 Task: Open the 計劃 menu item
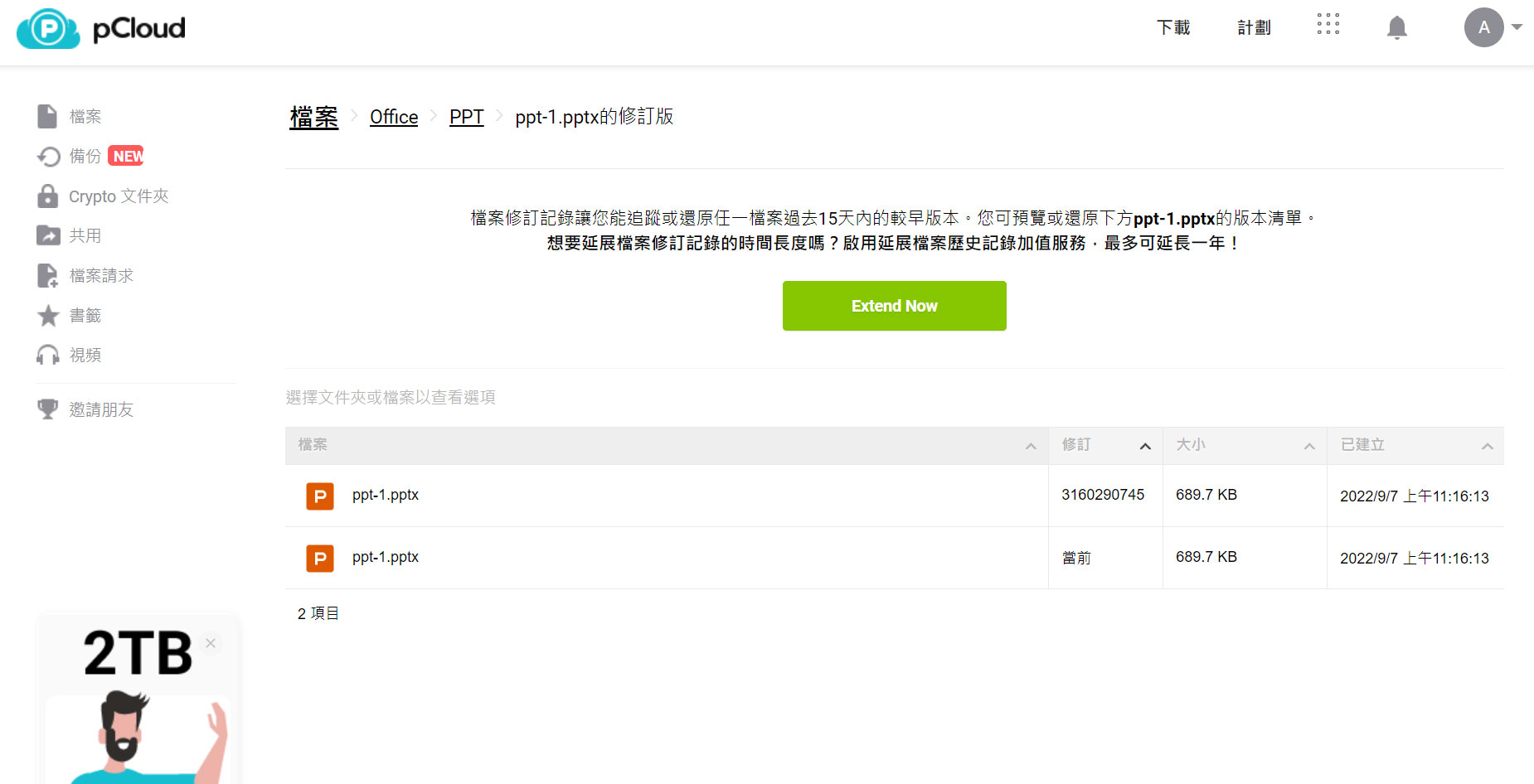(1253, 27)
